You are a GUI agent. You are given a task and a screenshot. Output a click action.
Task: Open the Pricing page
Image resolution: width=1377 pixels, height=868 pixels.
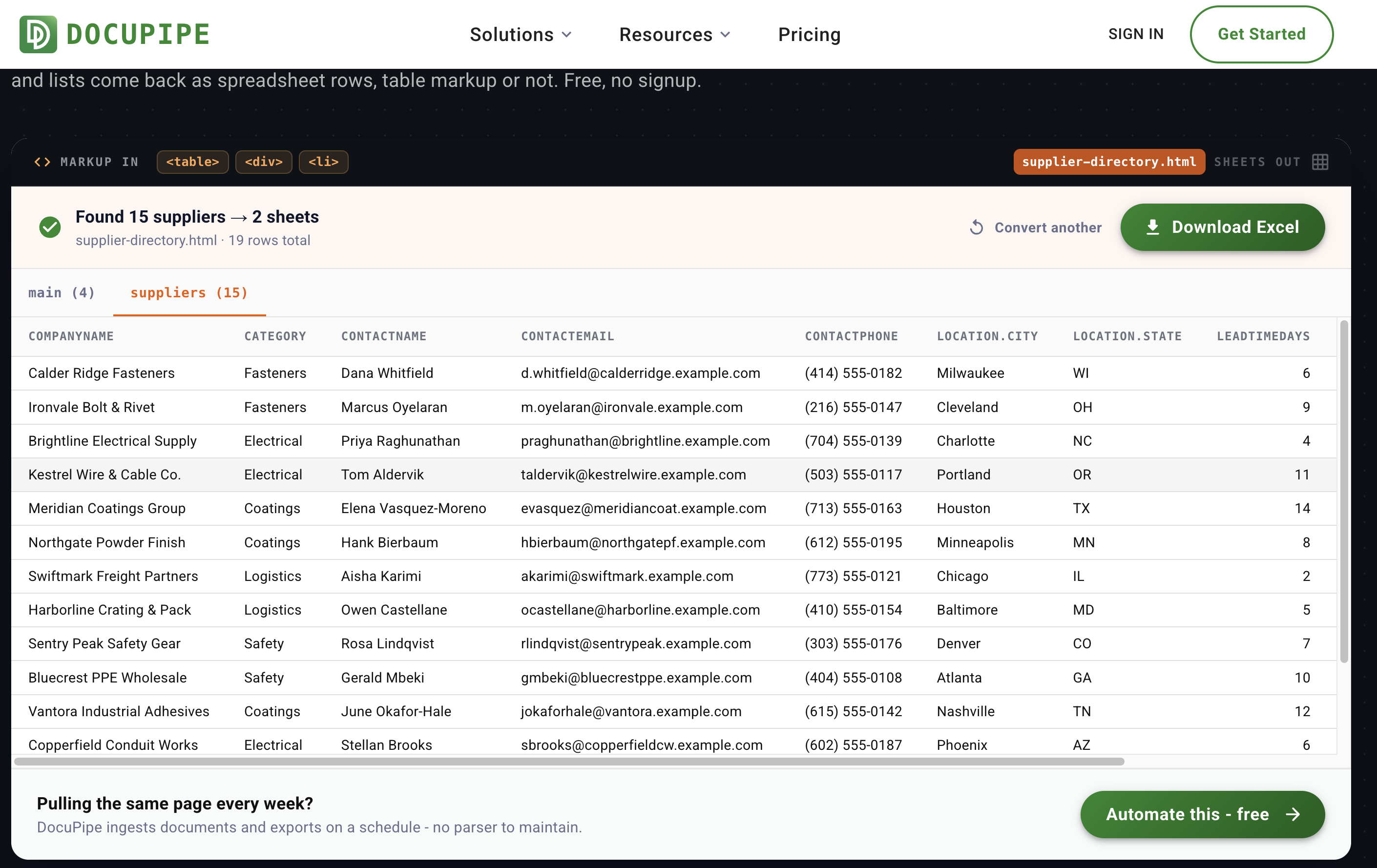pos(809,34)
